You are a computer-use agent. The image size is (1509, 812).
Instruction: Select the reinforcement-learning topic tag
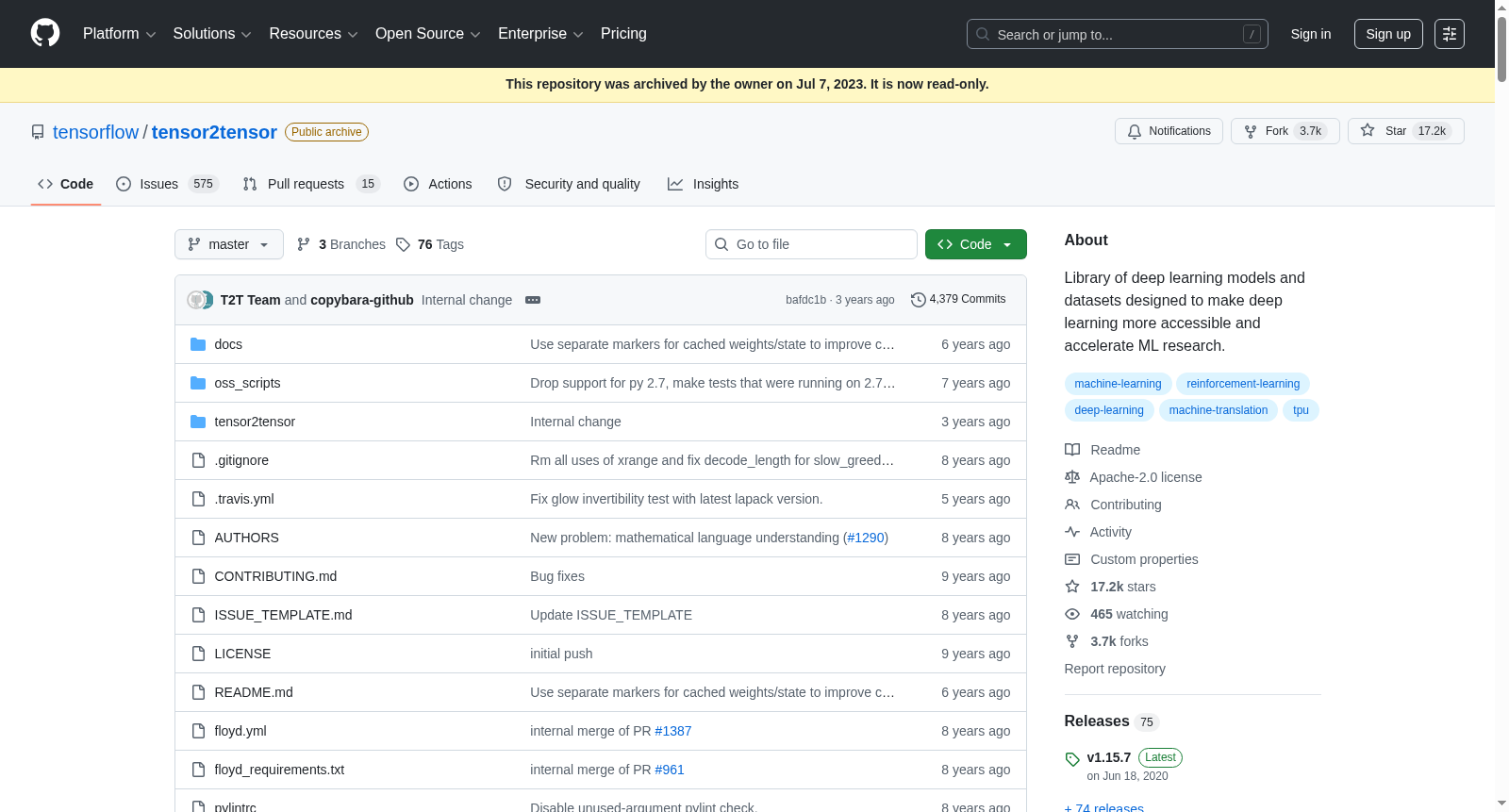(1243, 384)
